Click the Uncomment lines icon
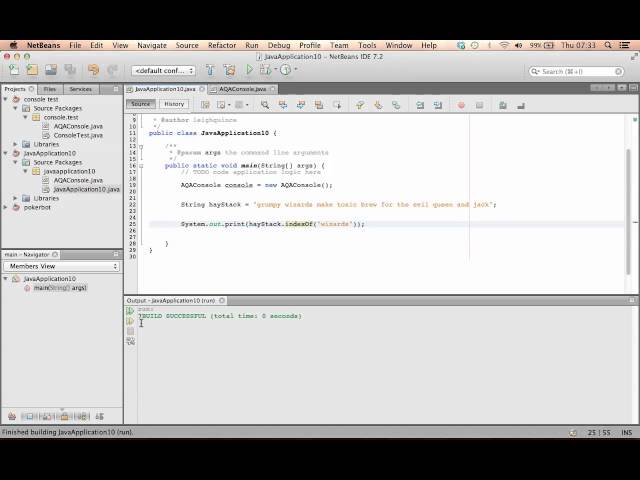 pos(521,105)
